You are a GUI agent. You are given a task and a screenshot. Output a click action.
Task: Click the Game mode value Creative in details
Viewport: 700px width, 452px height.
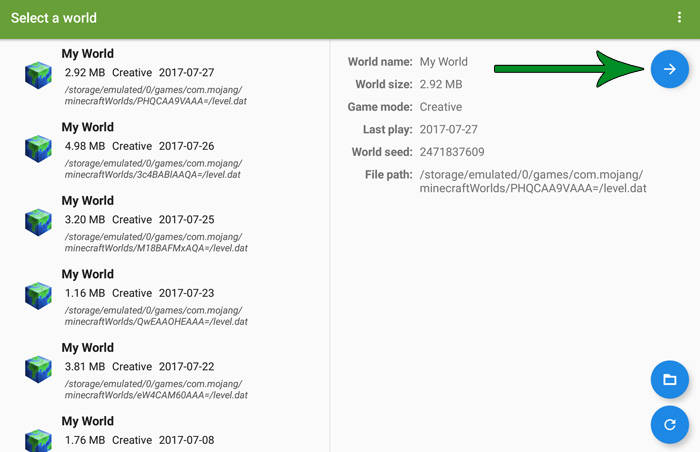441,107
